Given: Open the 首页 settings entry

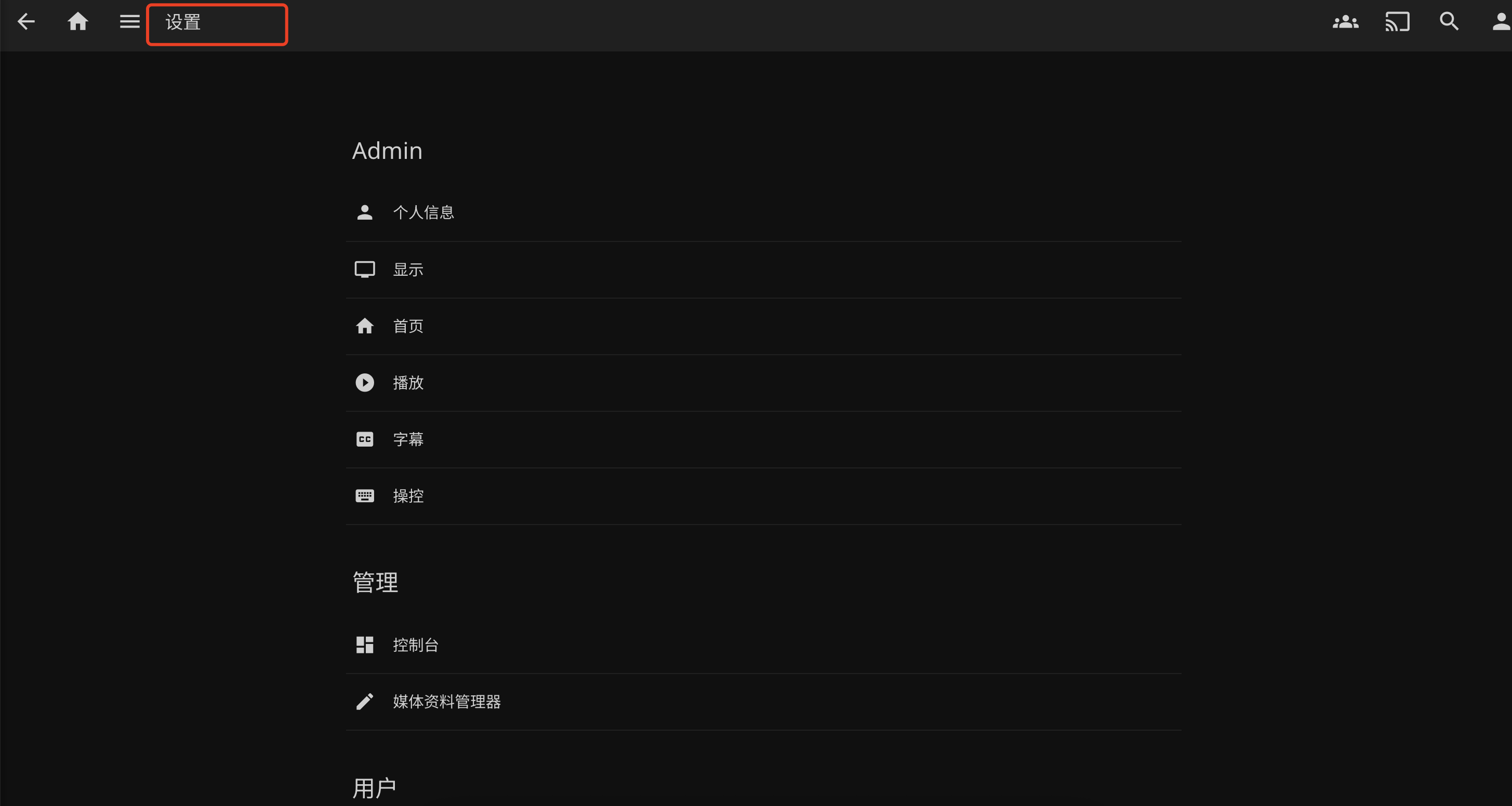Looking at the screenshot, I should coord(763,326).
